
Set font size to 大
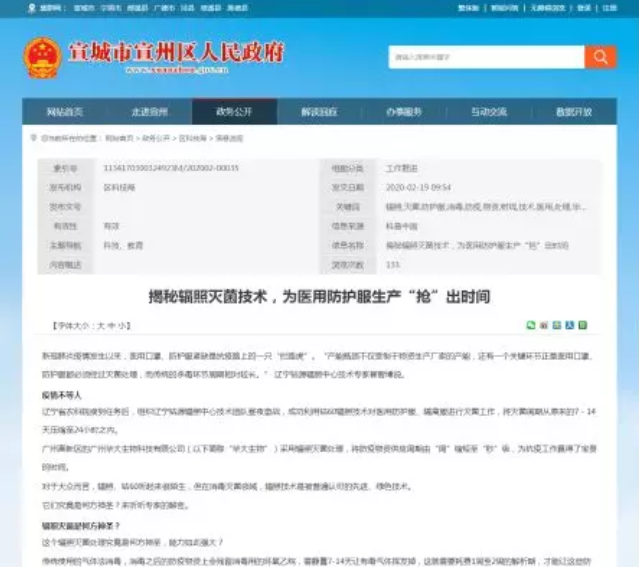point(100,326)
